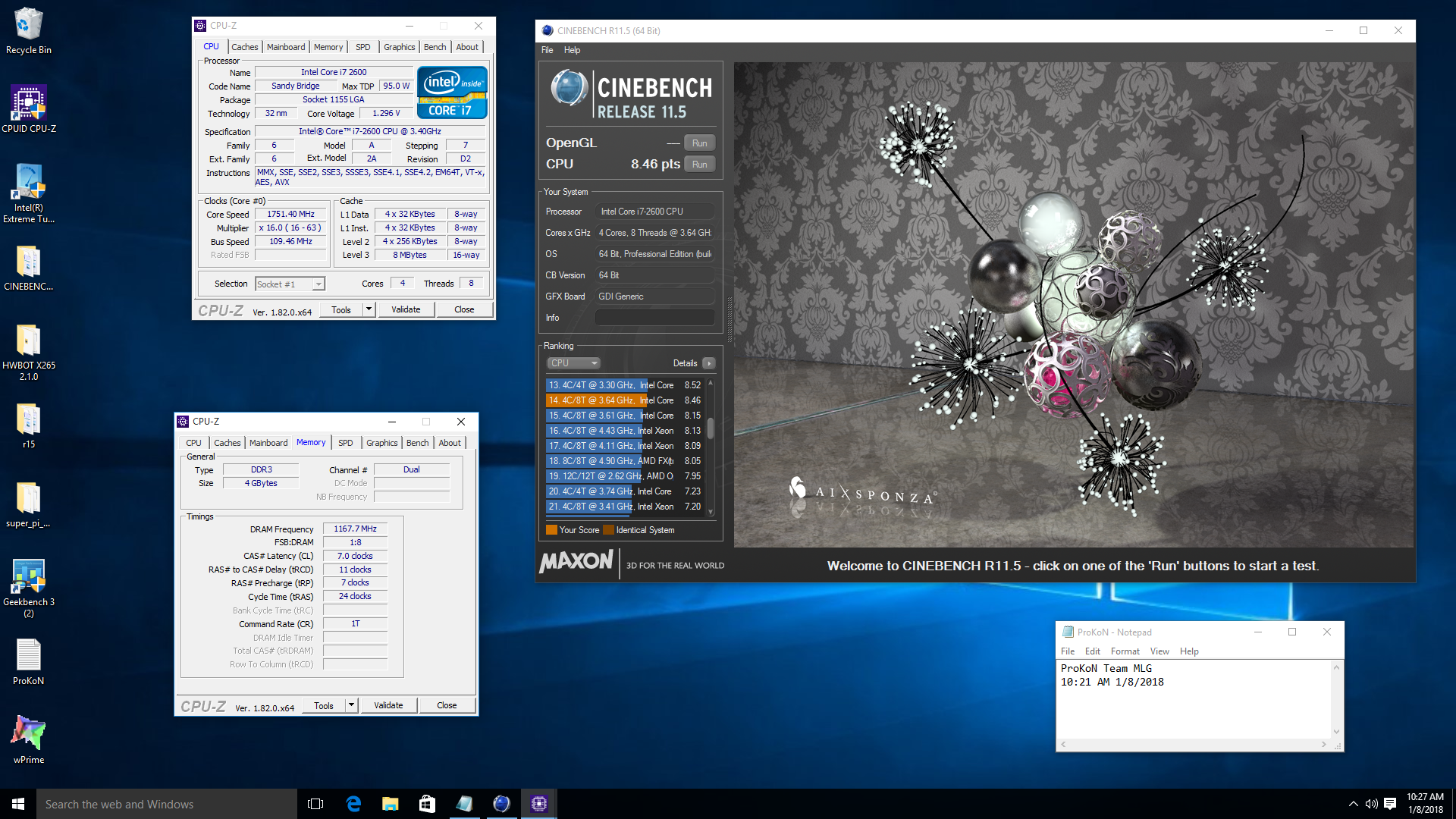Open the wPrime desktop icon
The height and width of the screenshot is (819, 1456).
point(29,740)
